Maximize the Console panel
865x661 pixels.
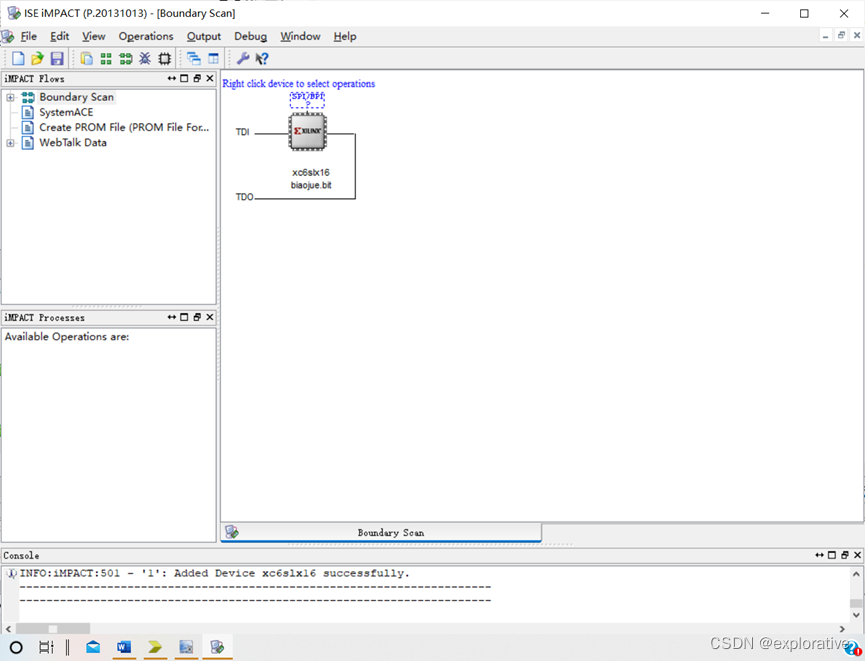[x=832, y=555]
